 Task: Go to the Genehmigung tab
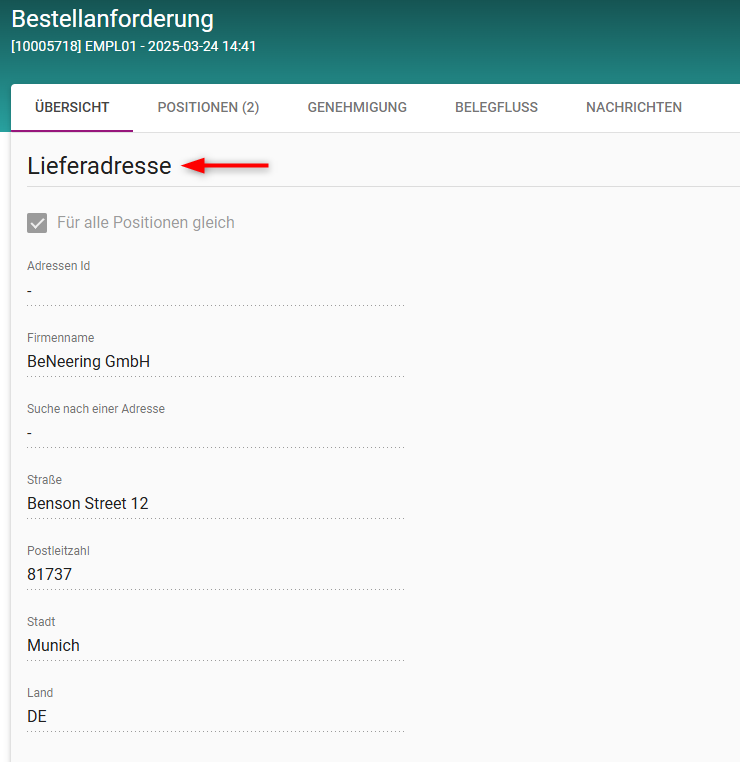[x=357, y=108]
